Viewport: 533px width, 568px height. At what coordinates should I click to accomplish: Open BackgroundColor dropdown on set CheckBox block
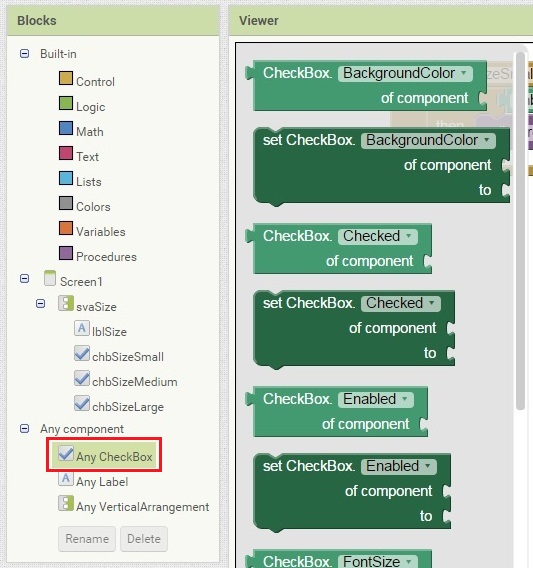click(428, 140)
